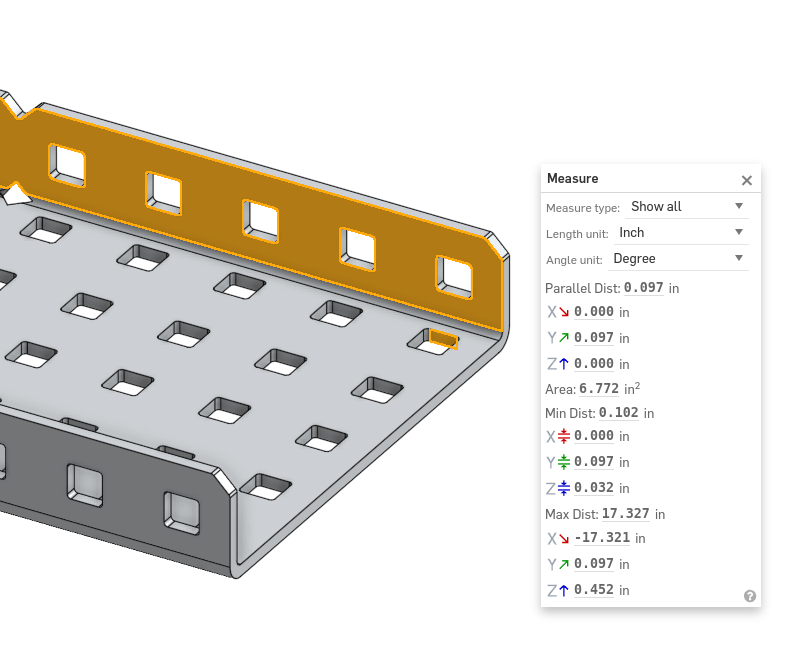Image resolution: width=791 pixels, height=657 pixels.
Task: Click the Measure panel title
Action: (573, 179)
